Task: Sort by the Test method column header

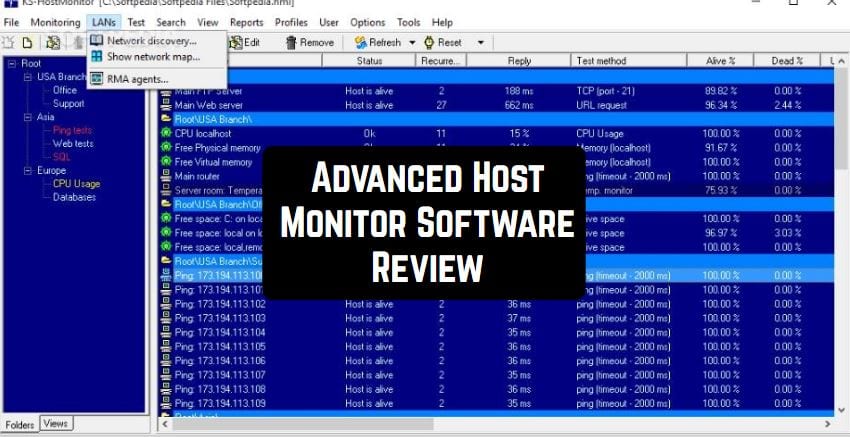Action: pyautogui.click(x=629, y=61)
